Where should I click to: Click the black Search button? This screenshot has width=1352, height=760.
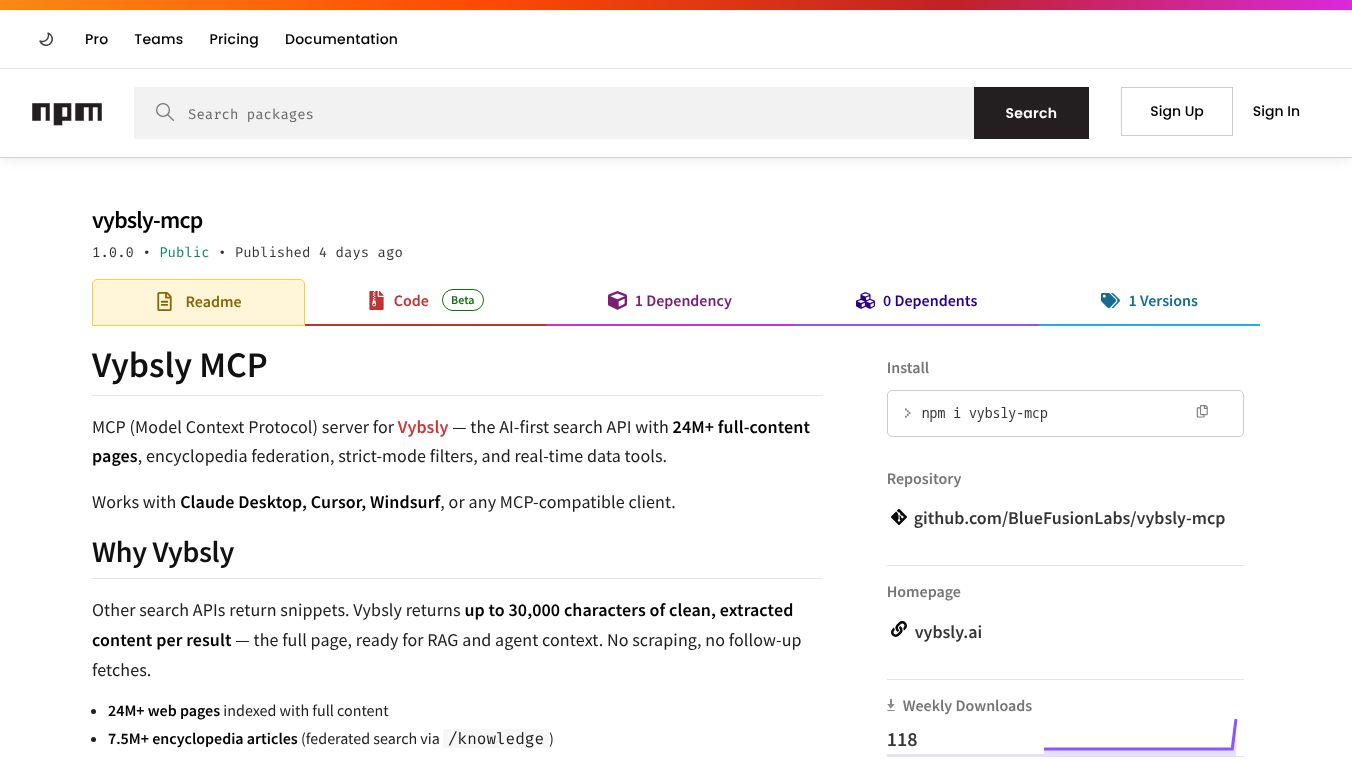[1031, 113]
